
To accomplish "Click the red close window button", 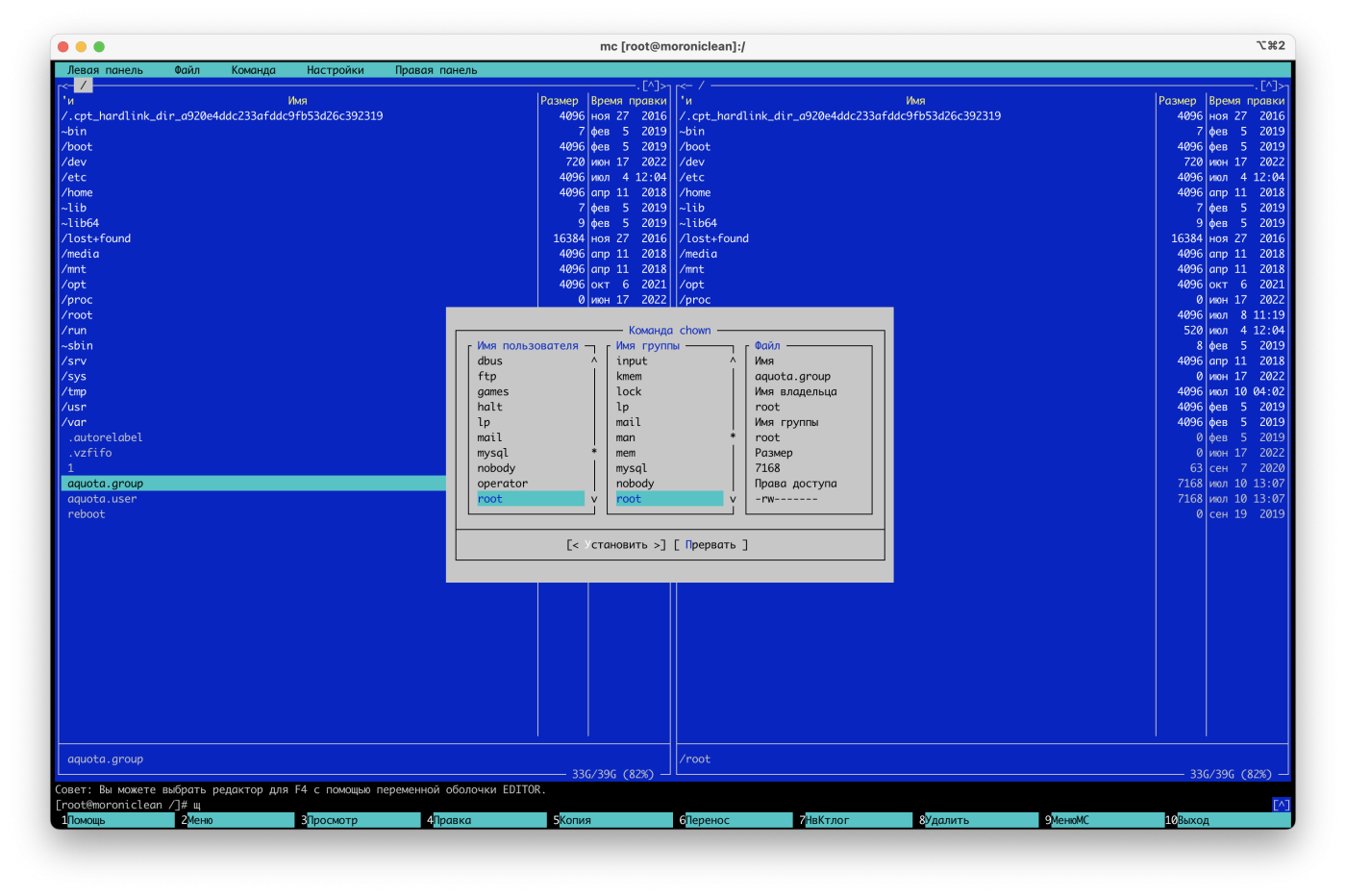I will tap(63, 46).
